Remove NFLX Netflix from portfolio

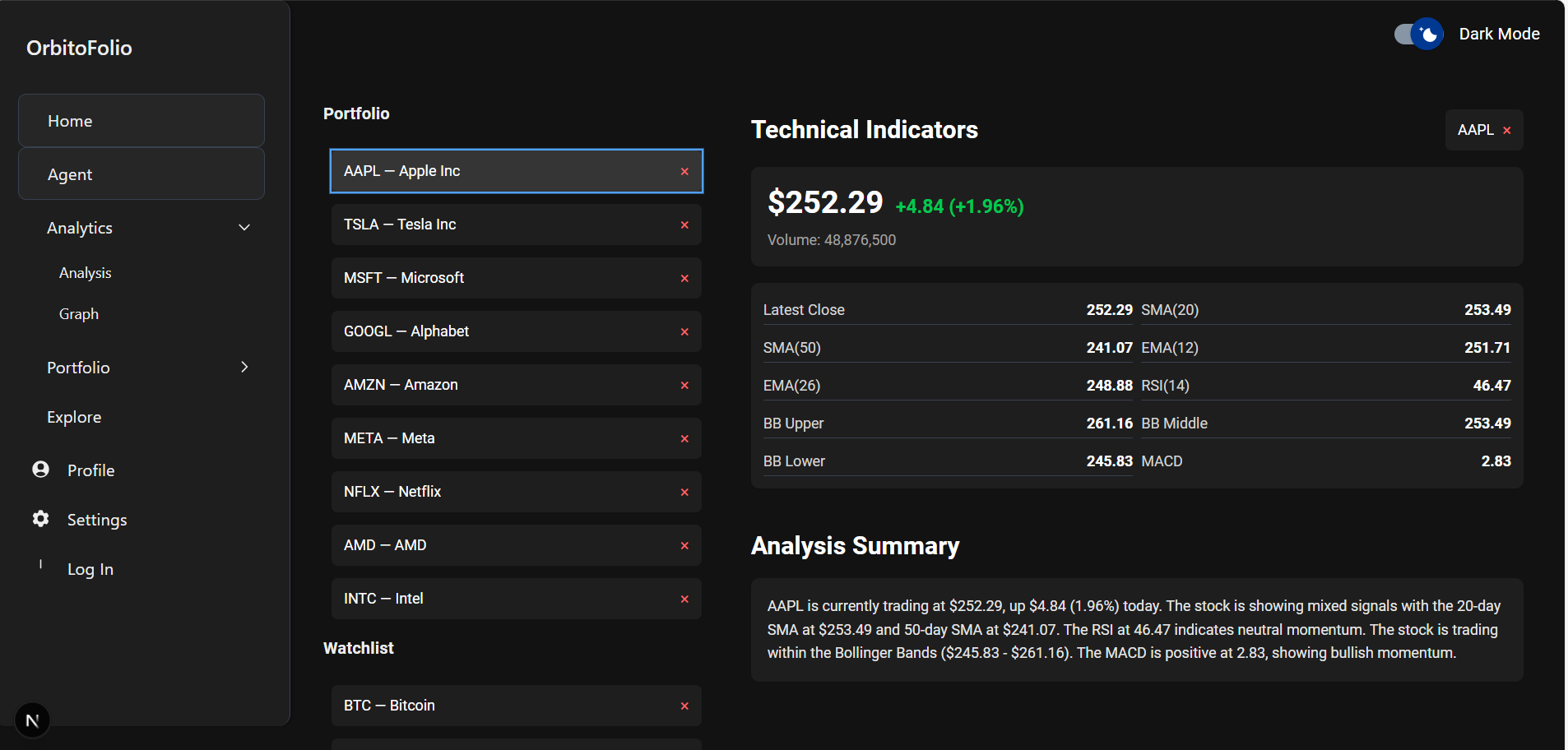pyautogui.click(x=684, y=492)
